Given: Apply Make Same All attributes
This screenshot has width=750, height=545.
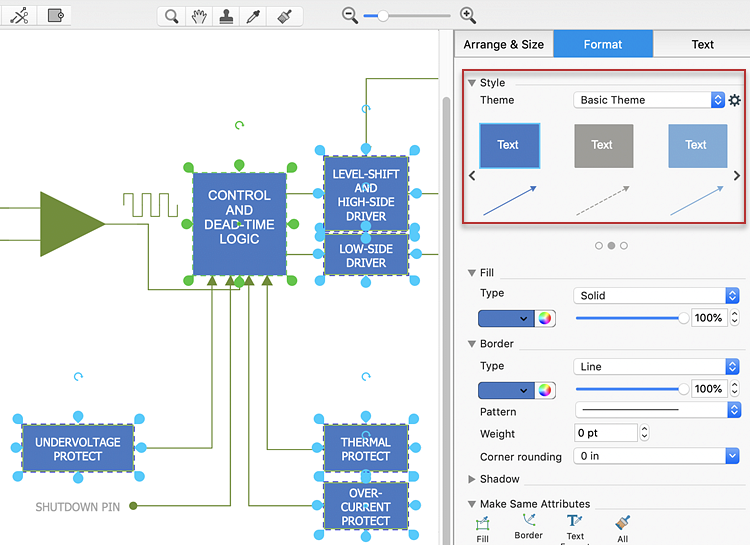Looking at the screenshot, I should click(622, 524).
